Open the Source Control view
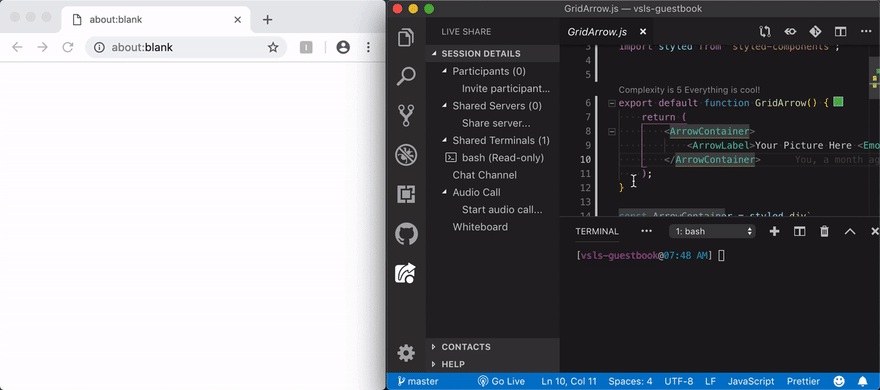The width and height of the screenshot is (880, 390). (x=406, y=116)
